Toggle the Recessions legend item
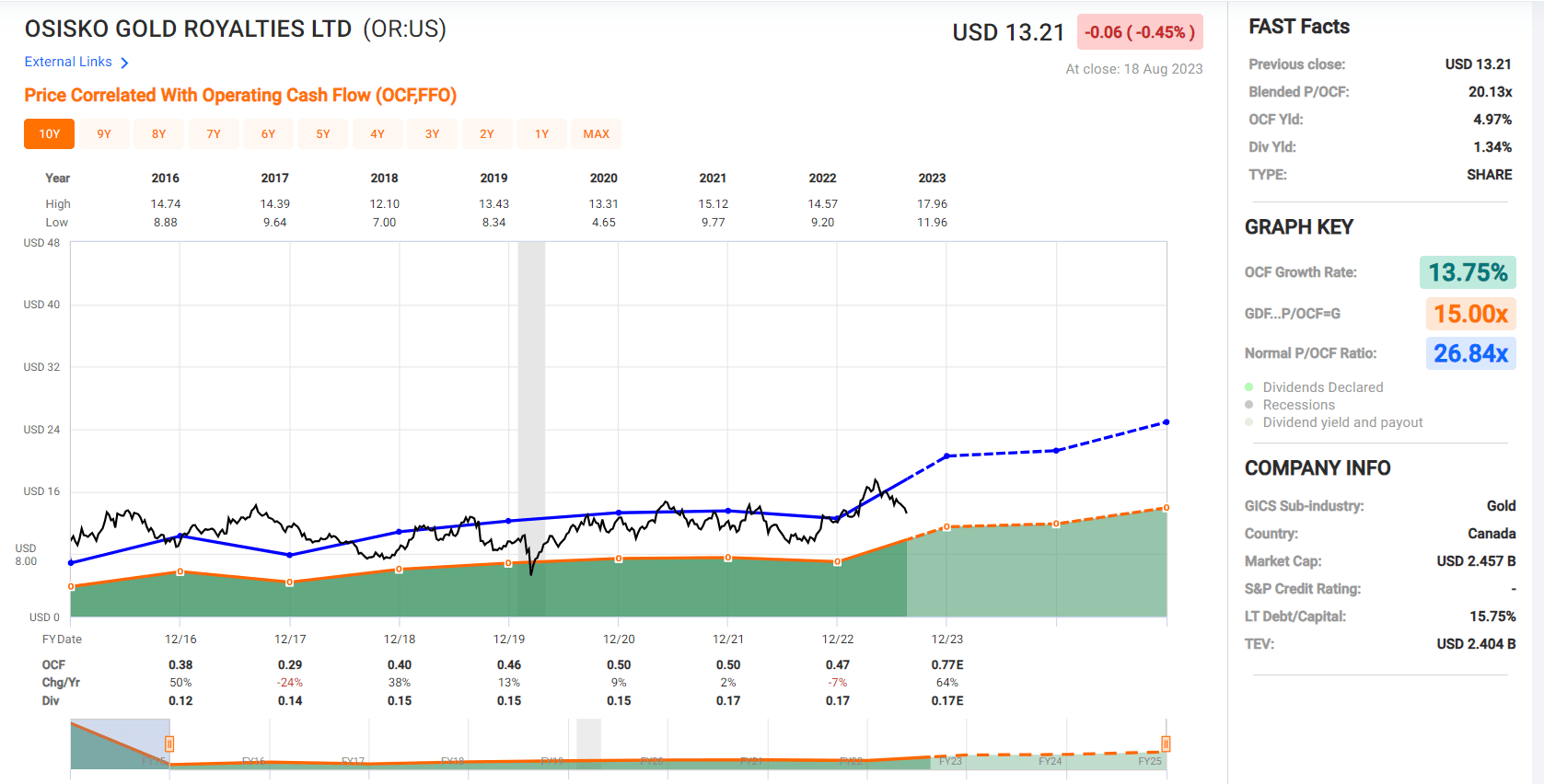The height and width of the screenshot is (784, 1544). coord(1290,405)
